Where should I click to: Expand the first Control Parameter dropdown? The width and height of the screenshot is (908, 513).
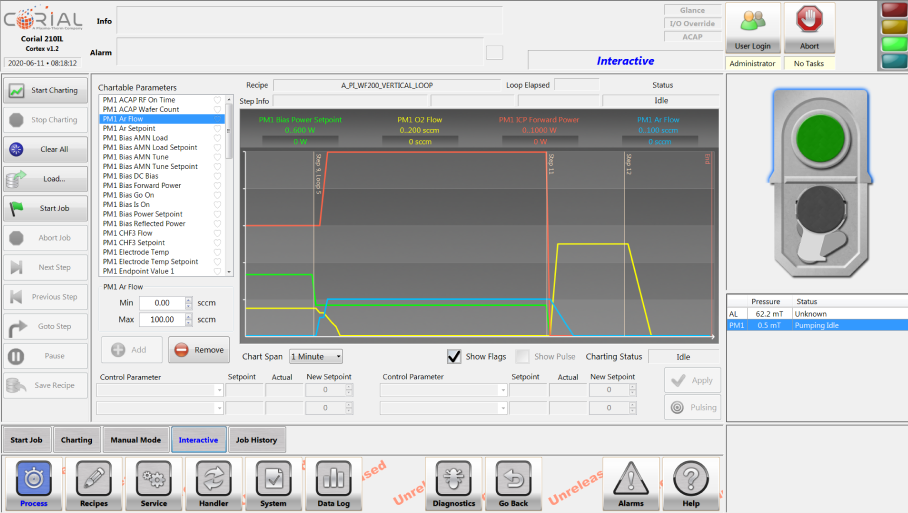(160, 391)
